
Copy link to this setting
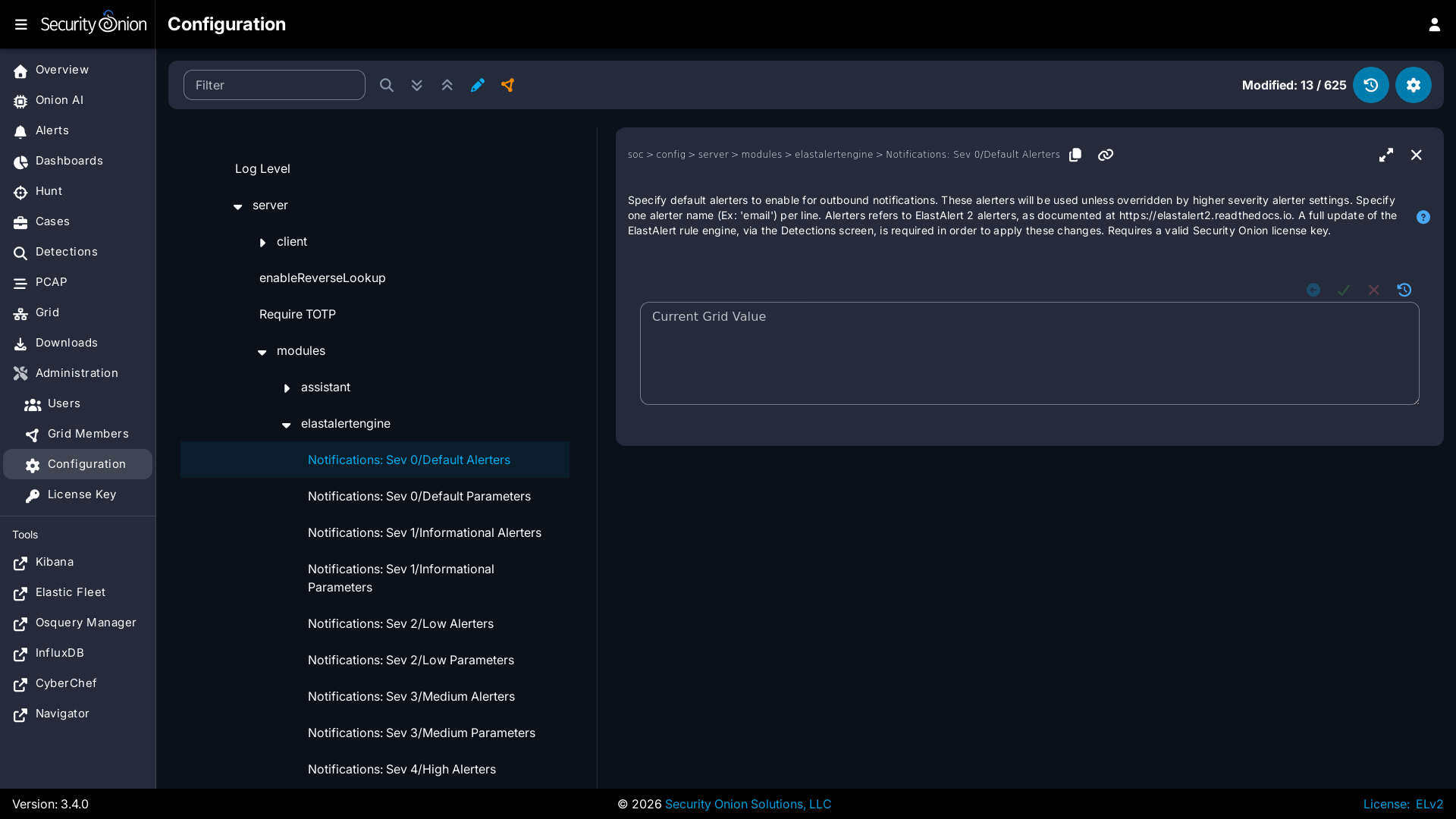tap(1106, 155)
